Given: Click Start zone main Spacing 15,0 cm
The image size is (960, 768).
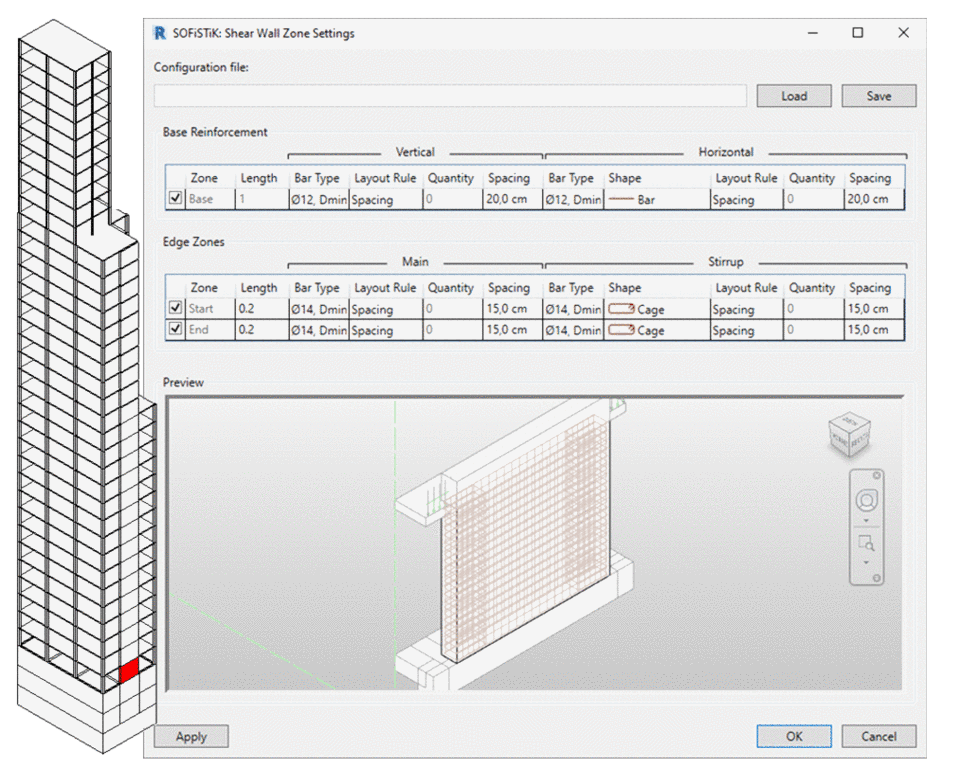Looking at the screenshot, I should (512, 309).
